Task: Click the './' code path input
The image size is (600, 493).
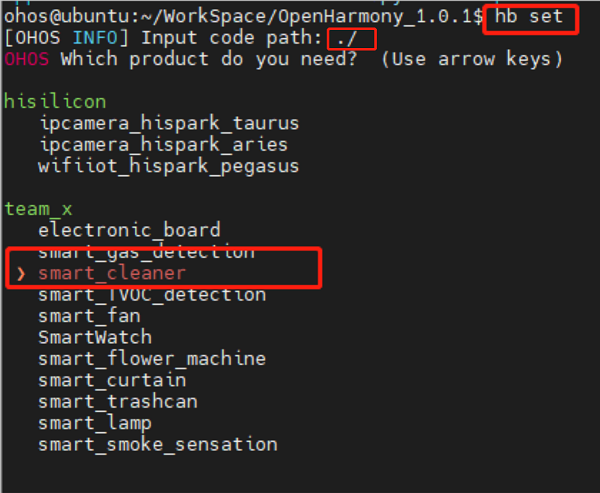Action: click(350, 38)
